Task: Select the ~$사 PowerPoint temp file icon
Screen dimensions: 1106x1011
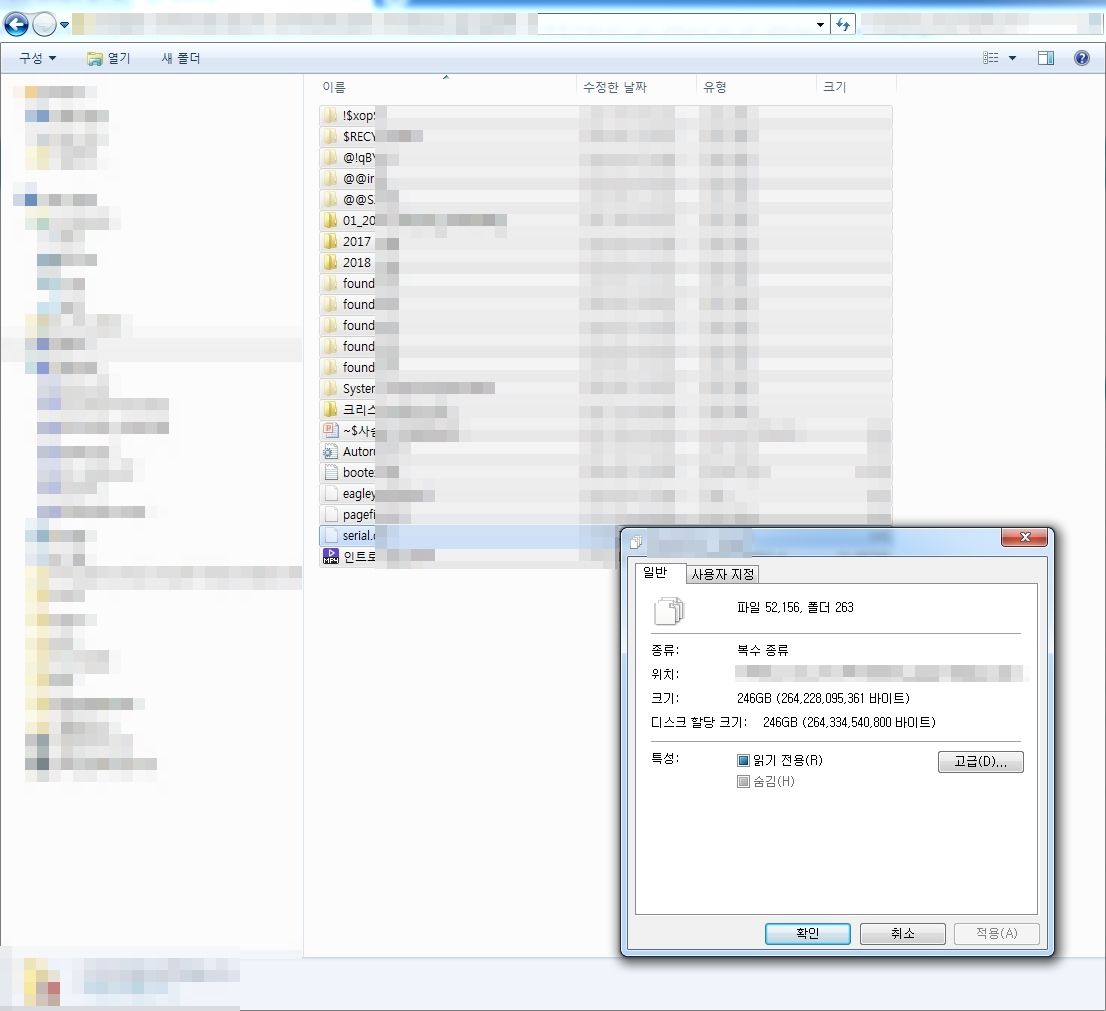Action: [330, 430]
